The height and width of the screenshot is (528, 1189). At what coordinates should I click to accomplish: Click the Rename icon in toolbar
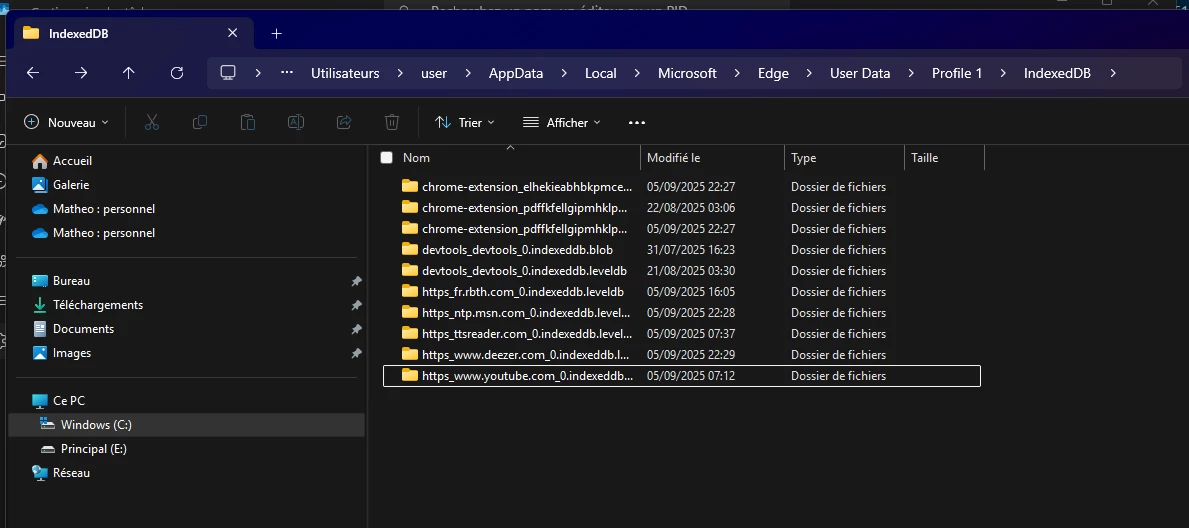click(x=296, y=122)
